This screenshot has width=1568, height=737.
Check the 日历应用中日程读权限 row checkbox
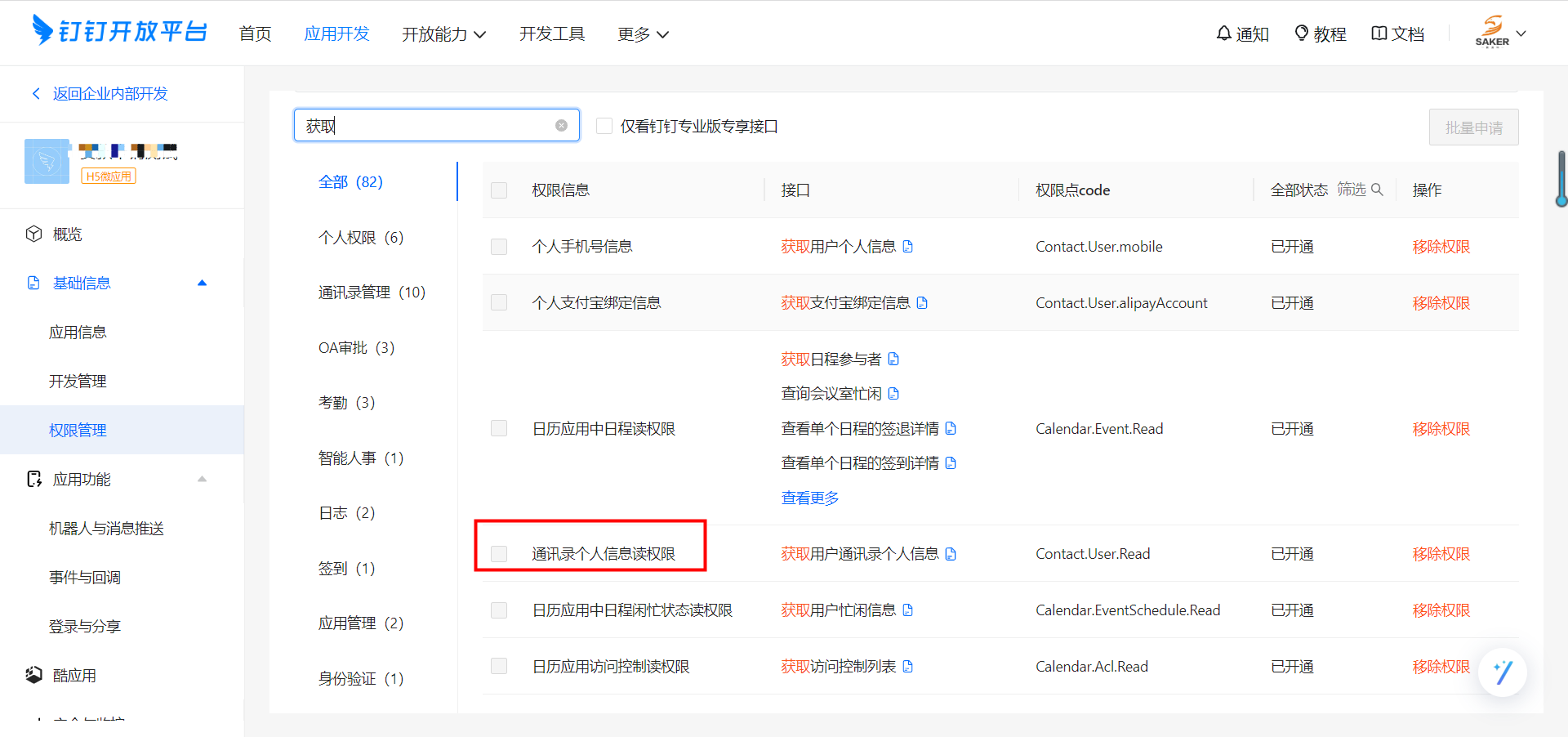(x=499, y=428)
